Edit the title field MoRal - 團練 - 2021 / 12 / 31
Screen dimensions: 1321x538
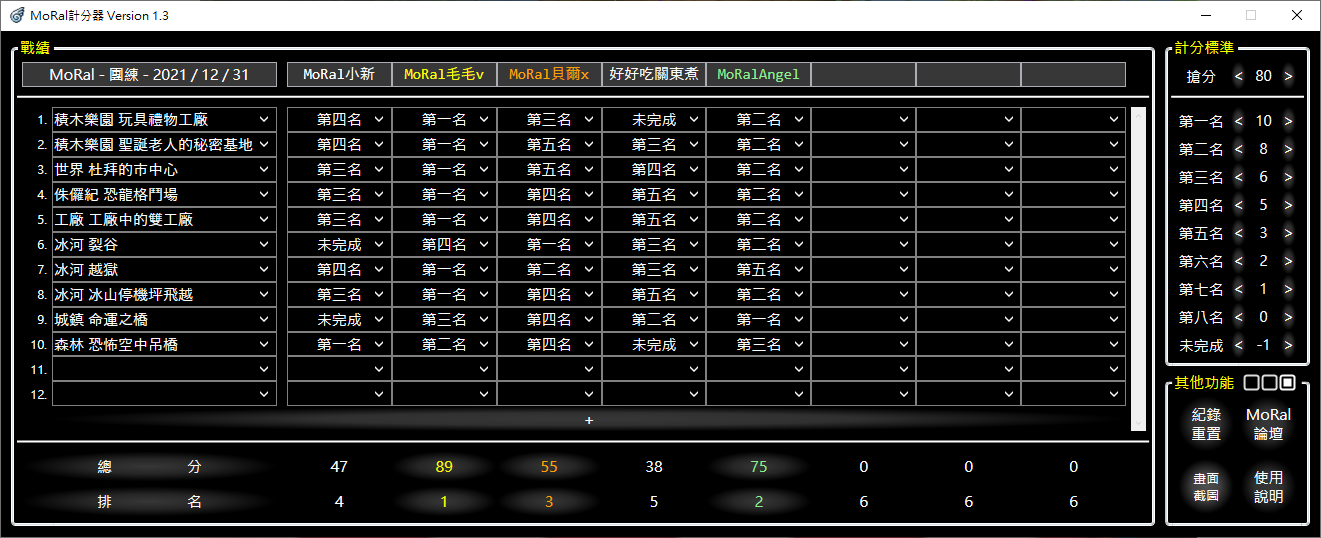point(150,75)
